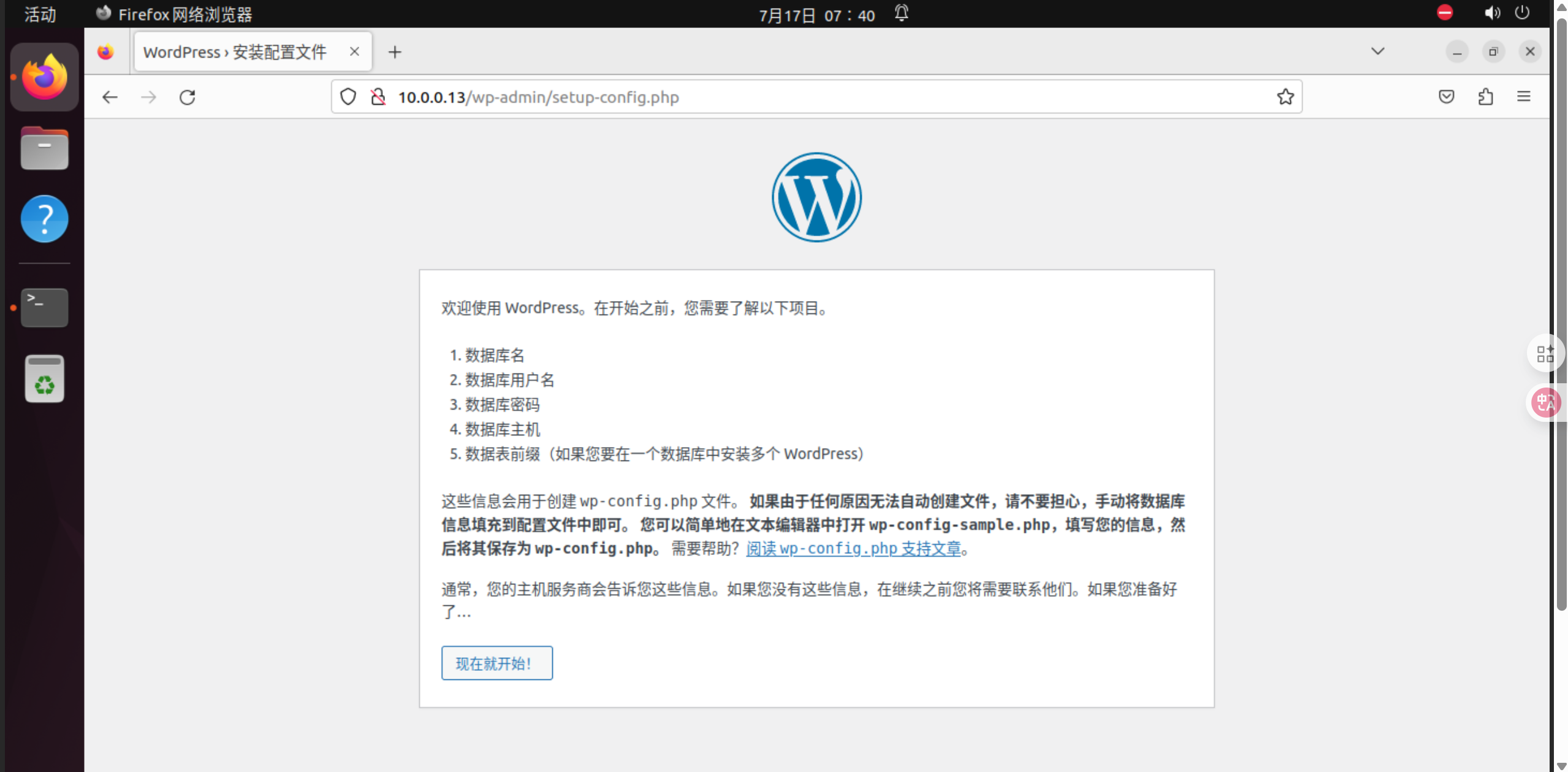
Task: Open the volume icon in the system tray
Action: 1492,13
